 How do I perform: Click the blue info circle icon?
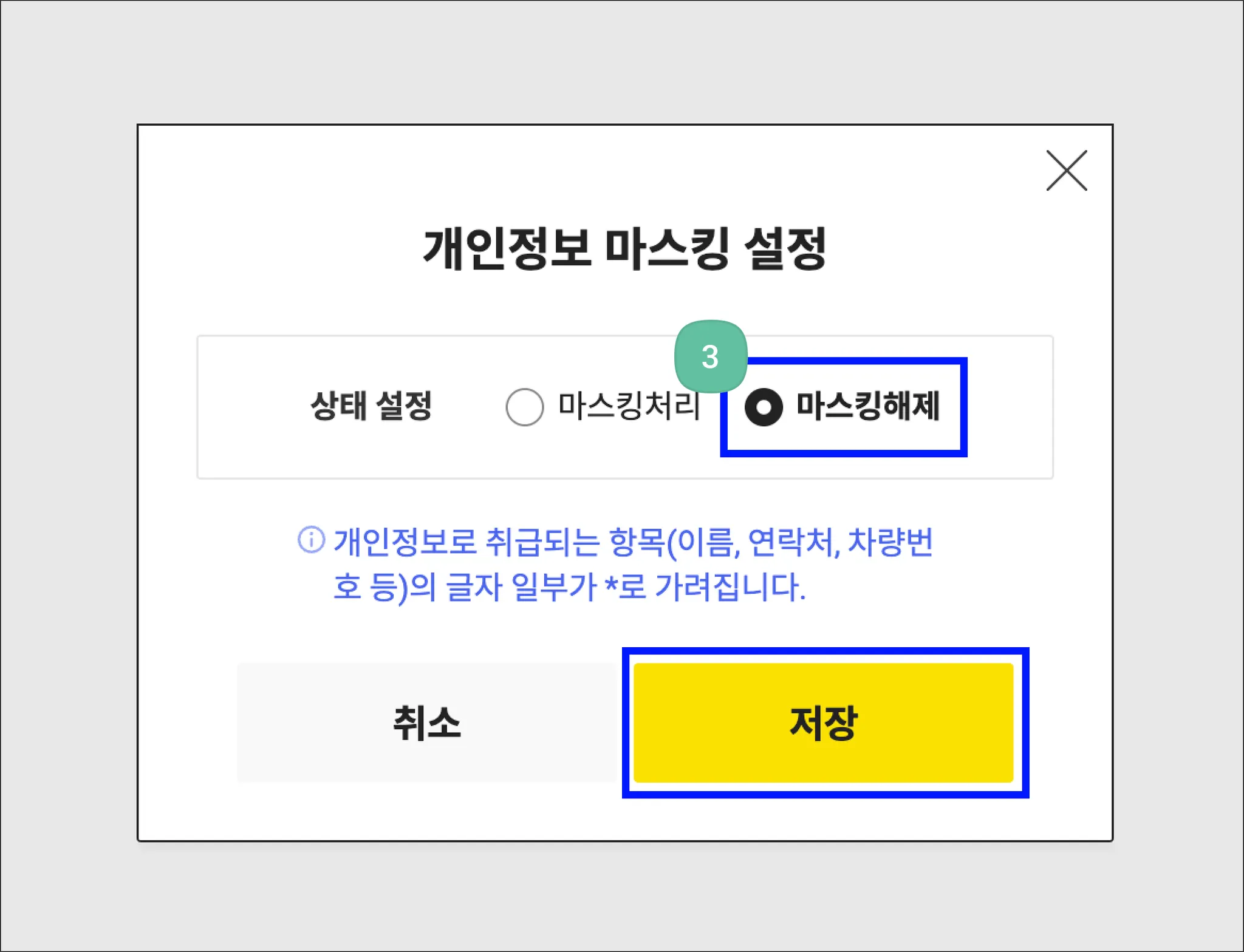[x=311, y=539]
